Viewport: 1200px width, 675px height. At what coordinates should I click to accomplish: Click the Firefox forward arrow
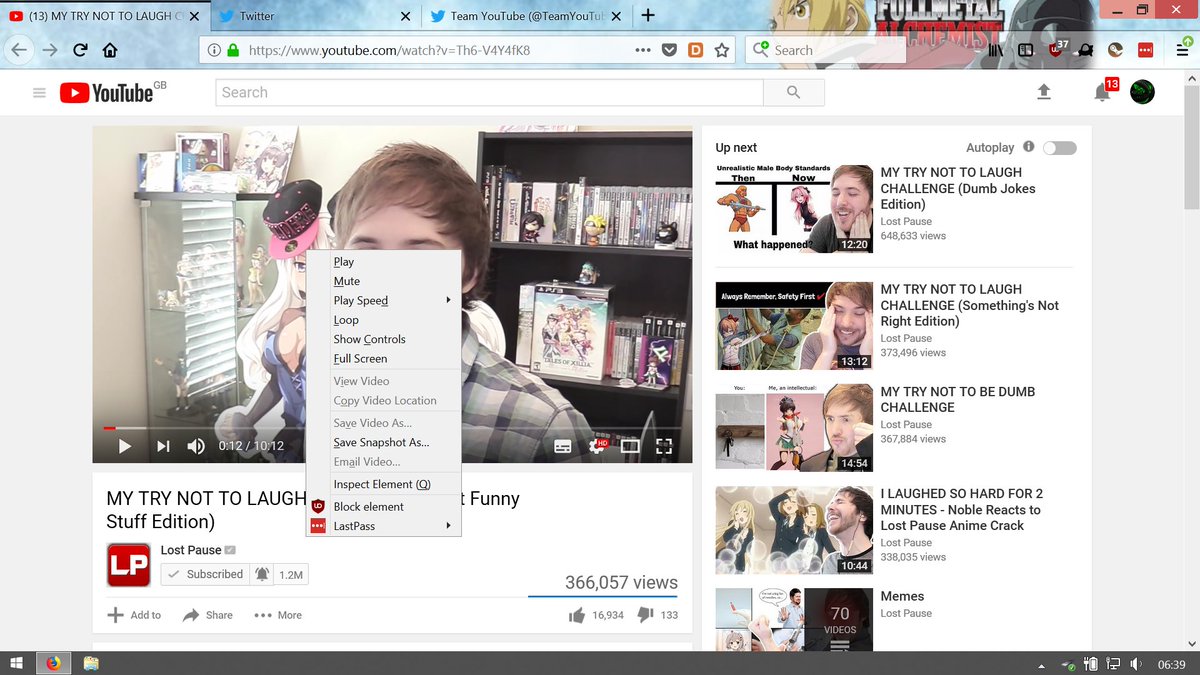pos(50,50)
